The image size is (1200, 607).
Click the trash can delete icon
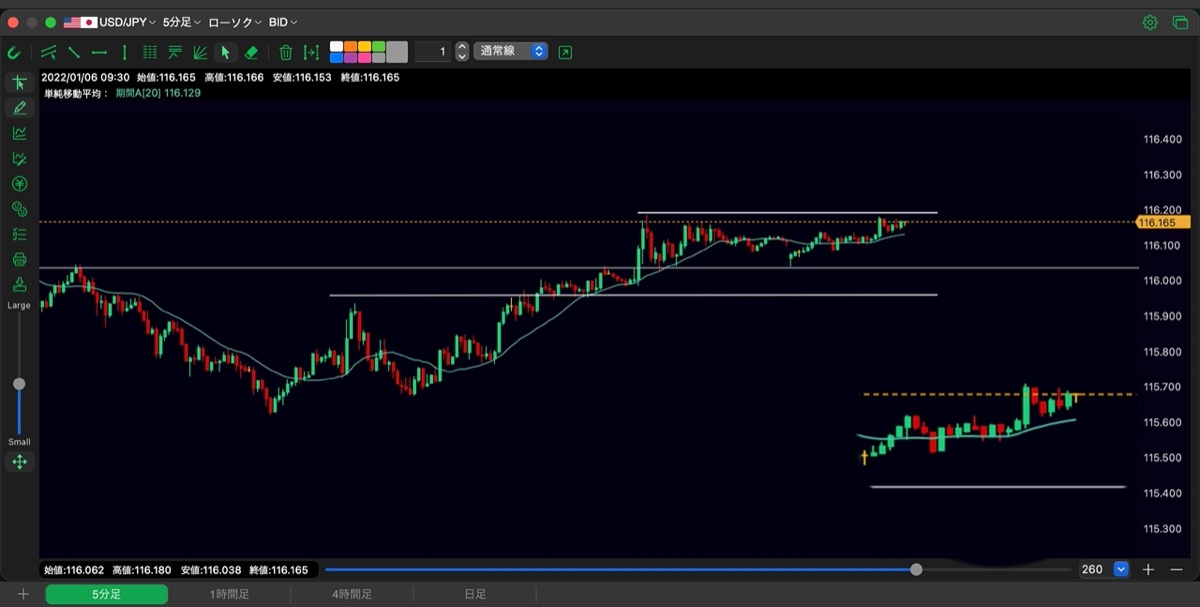(286, 52)
